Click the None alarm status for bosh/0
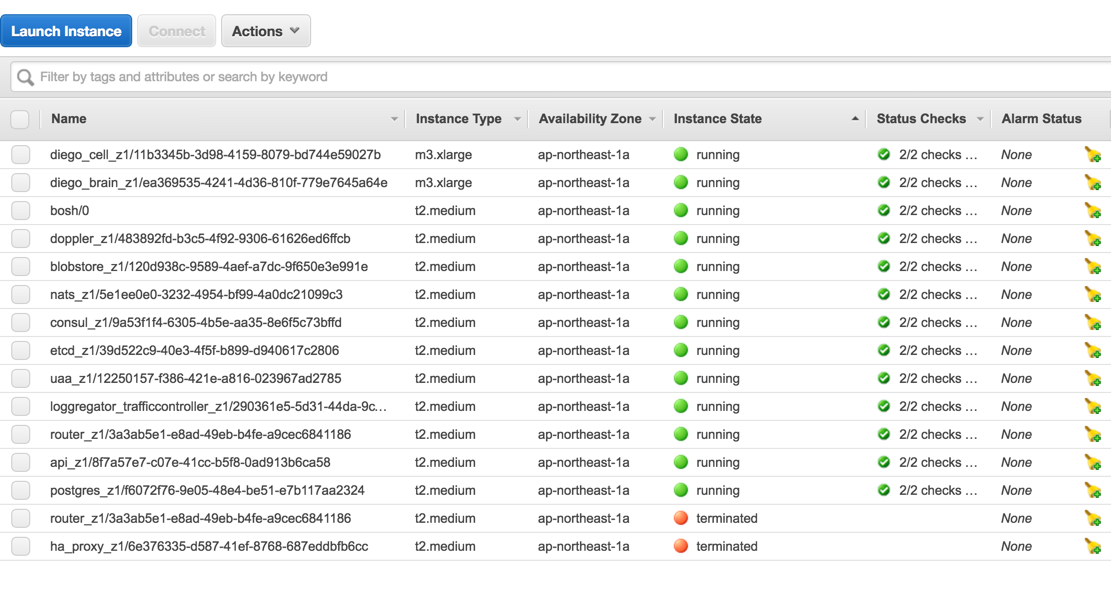 1016,211
